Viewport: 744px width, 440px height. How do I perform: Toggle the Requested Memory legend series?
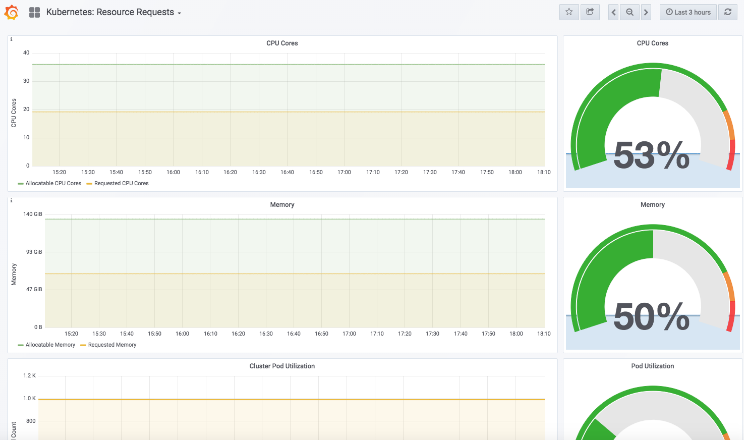109,345
